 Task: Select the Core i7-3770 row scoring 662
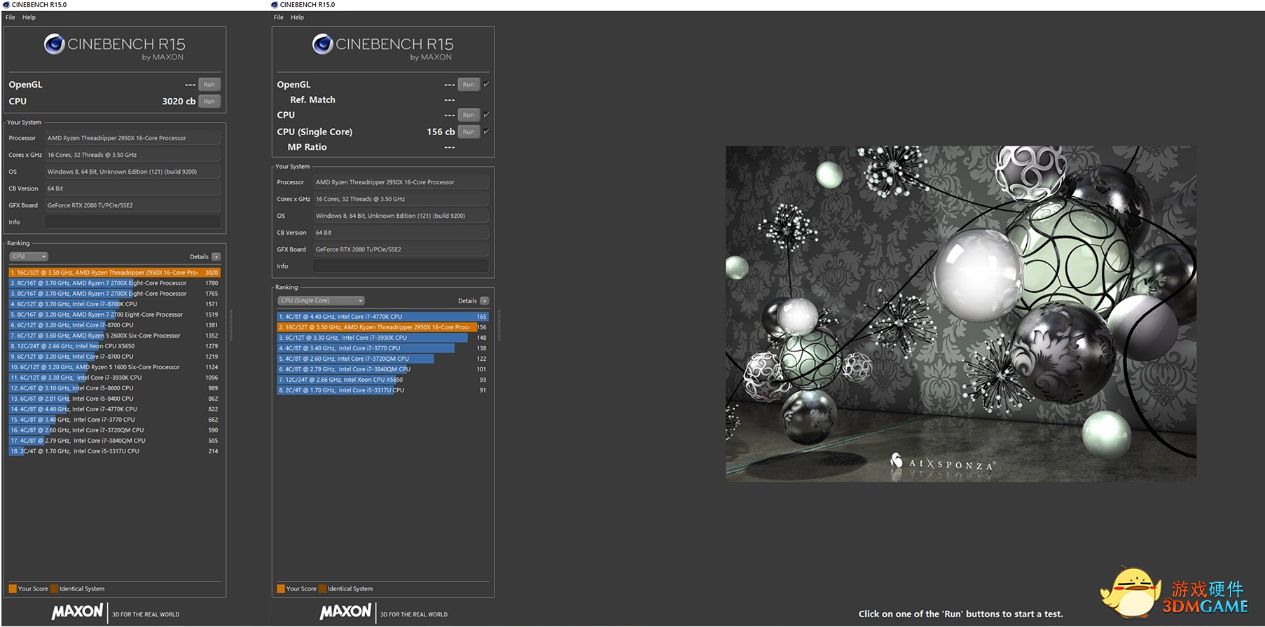click(x=115, y=419)
